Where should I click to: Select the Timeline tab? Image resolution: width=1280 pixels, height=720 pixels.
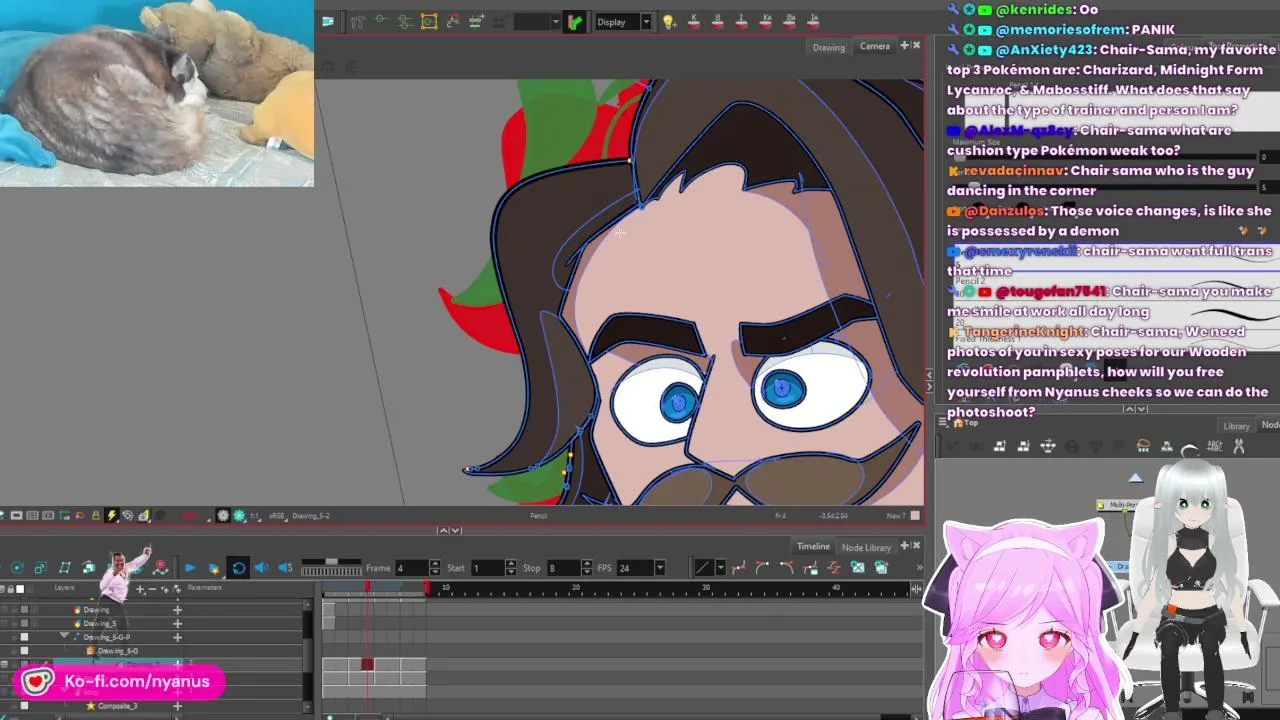click(x=813, y=546)
